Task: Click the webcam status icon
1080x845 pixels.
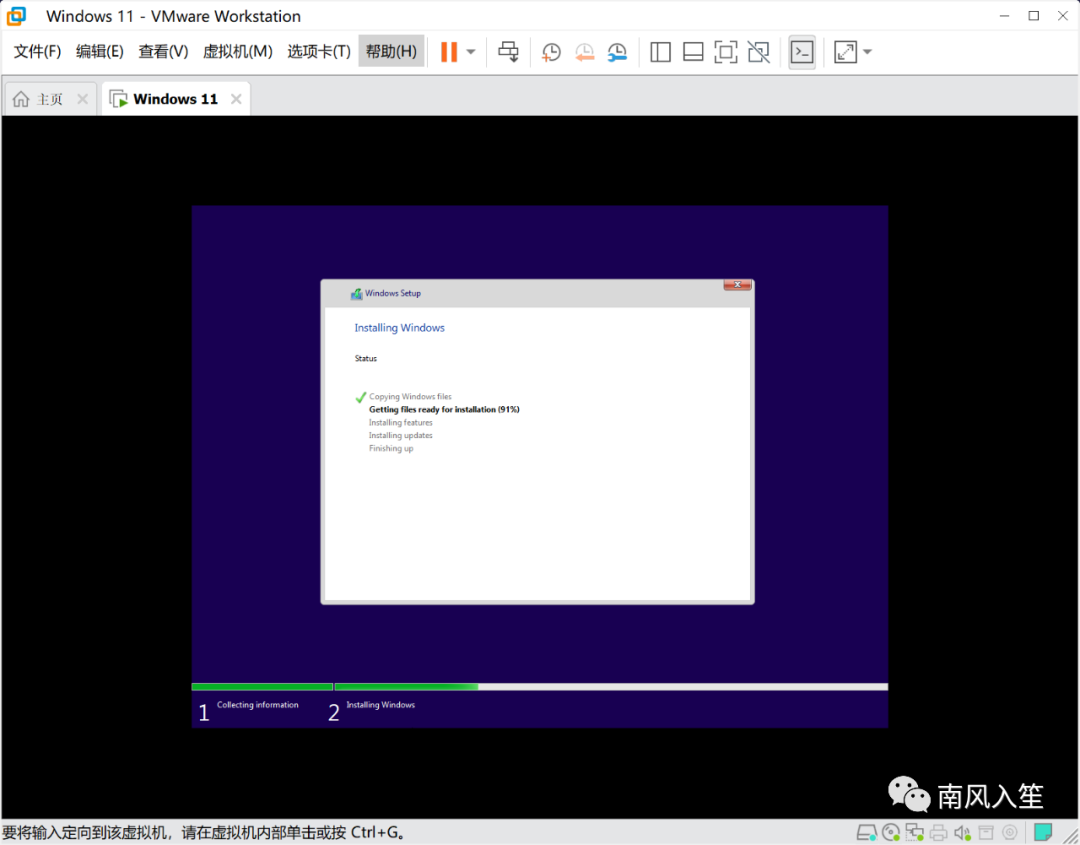Action: (x=1010, y=833)
